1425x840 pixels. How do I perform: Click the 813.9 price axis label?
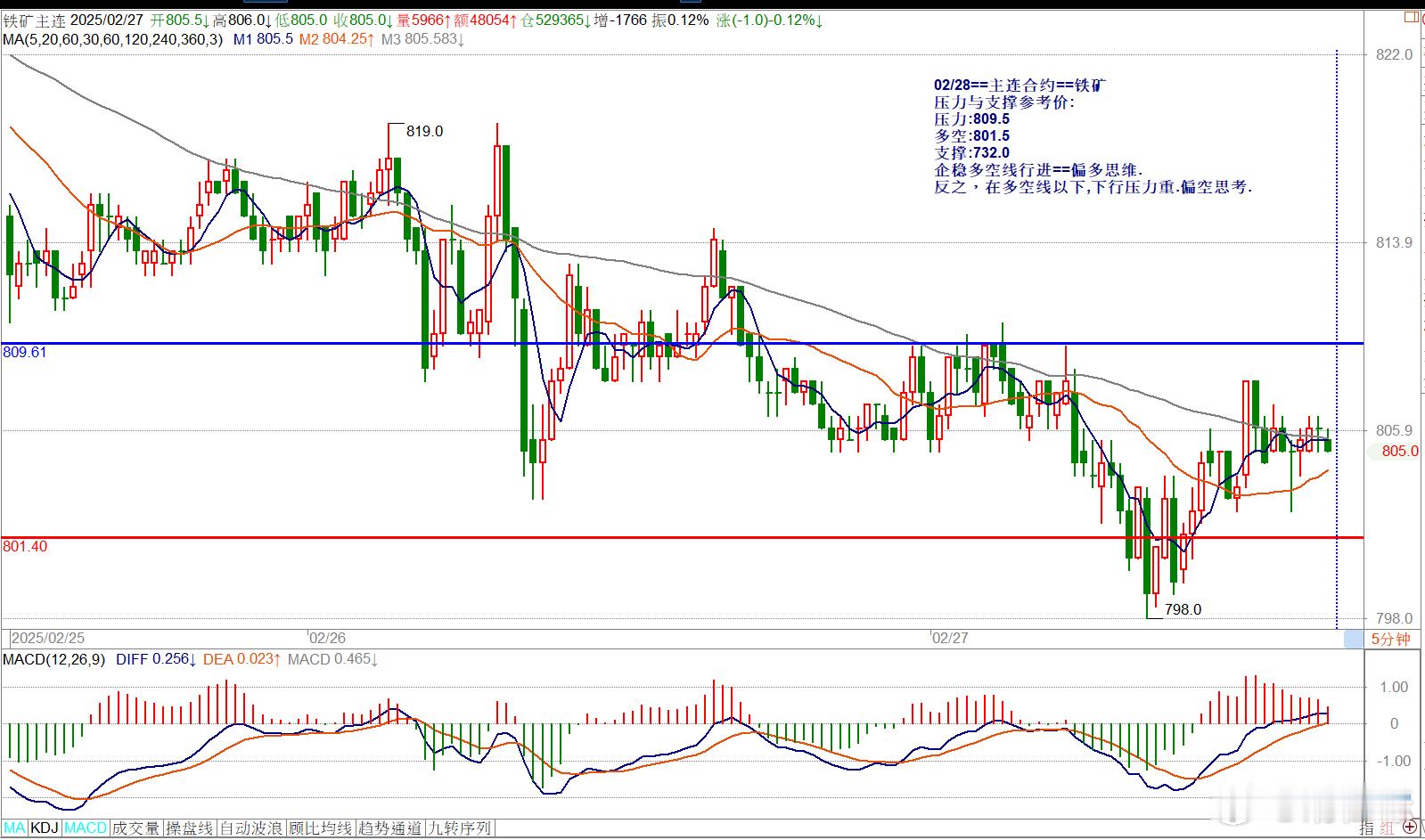pos(1395,242)
